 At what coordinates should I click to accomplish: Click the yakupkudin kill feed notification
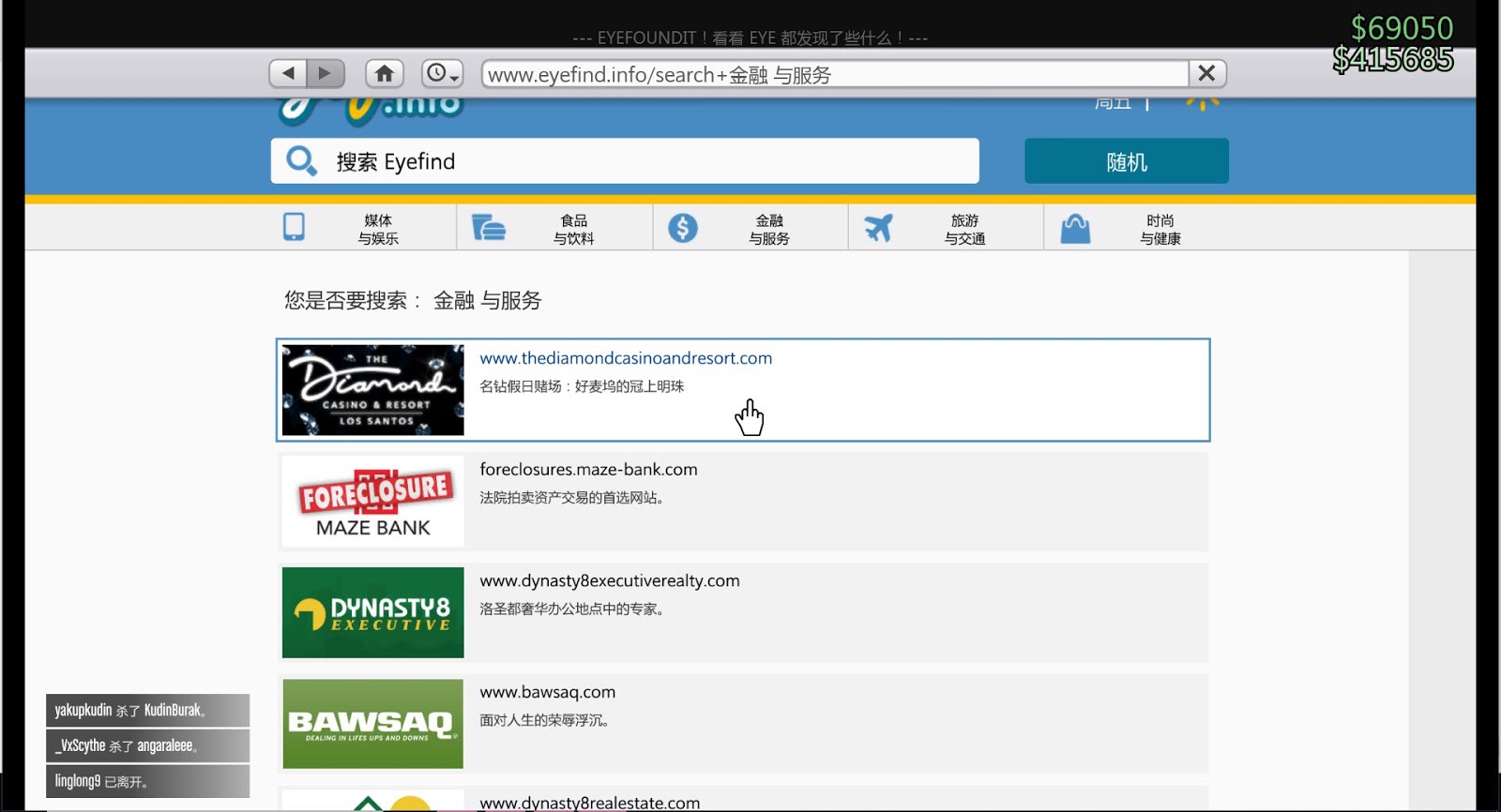(148, 711)
